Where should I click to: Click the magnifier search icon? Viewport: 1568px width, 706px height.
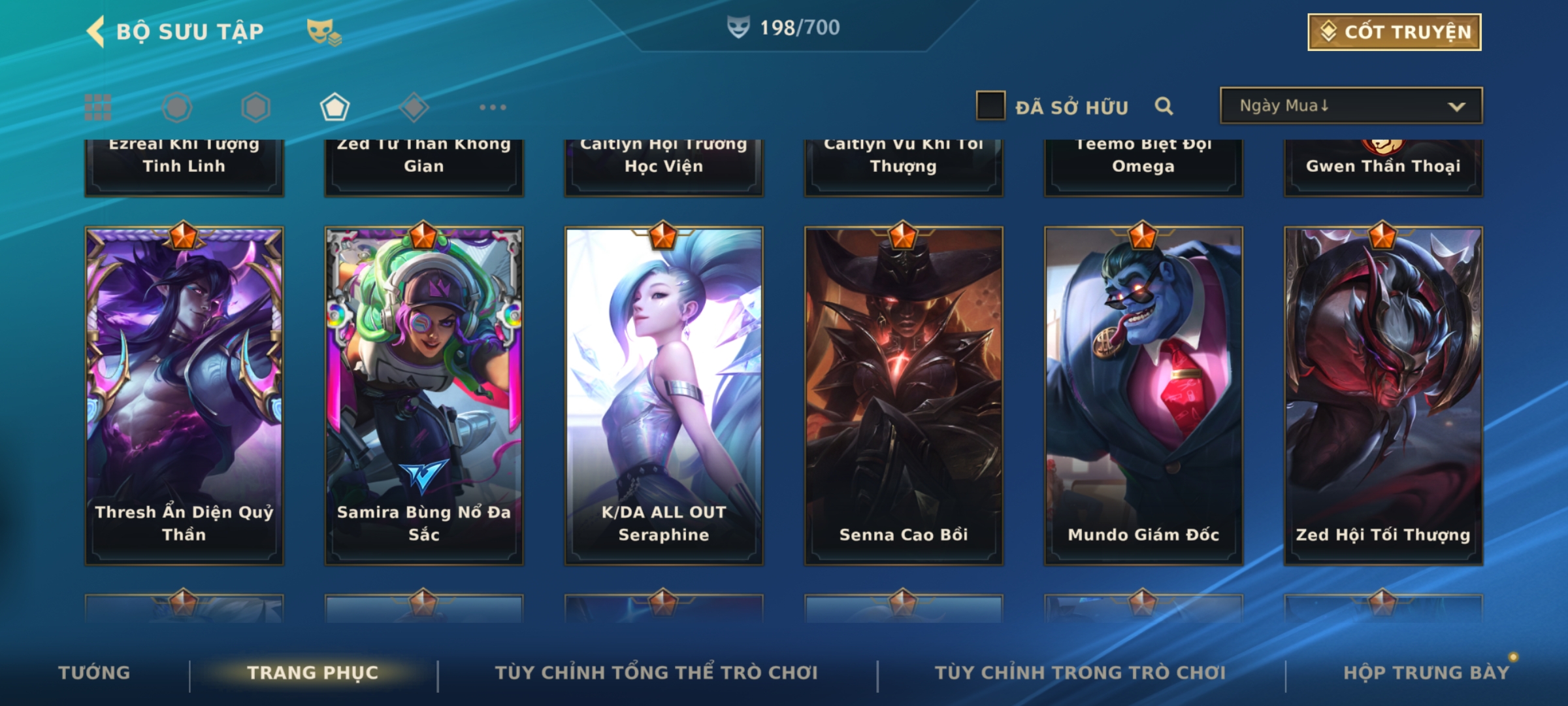pyautogui.click(x=1164, y=106)
